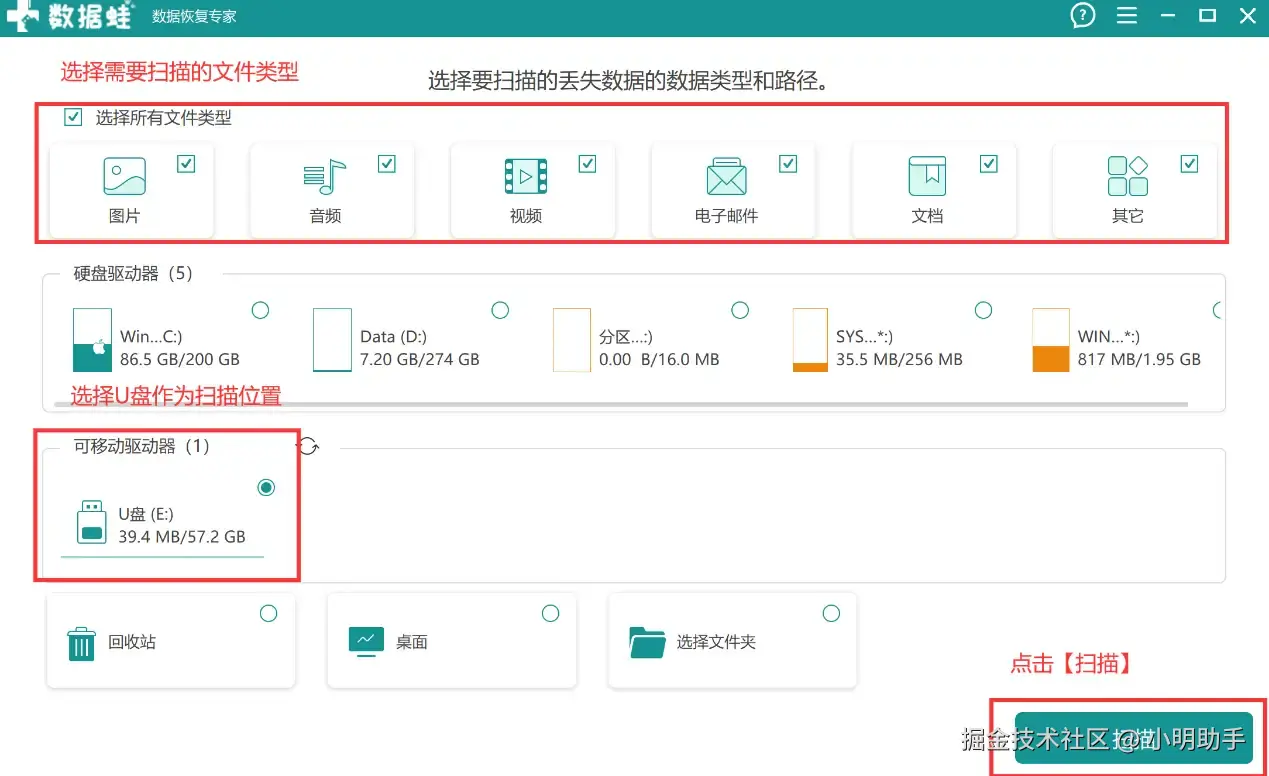The width and height of the screenshot is (1269, 776).
Task: Click the U盘 (E:) USB drive icon
Action: pyautogui.click(x=92, y=522)
